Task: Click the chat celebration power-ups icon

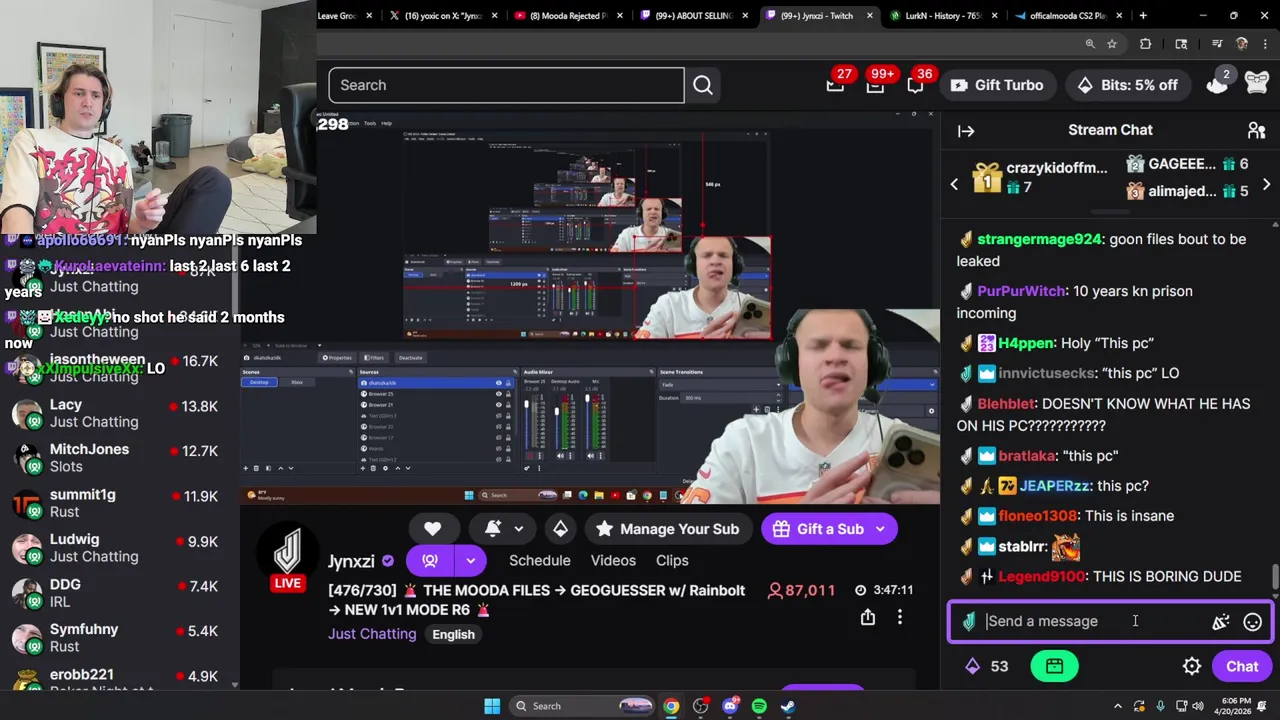Action: point(1220,622)
